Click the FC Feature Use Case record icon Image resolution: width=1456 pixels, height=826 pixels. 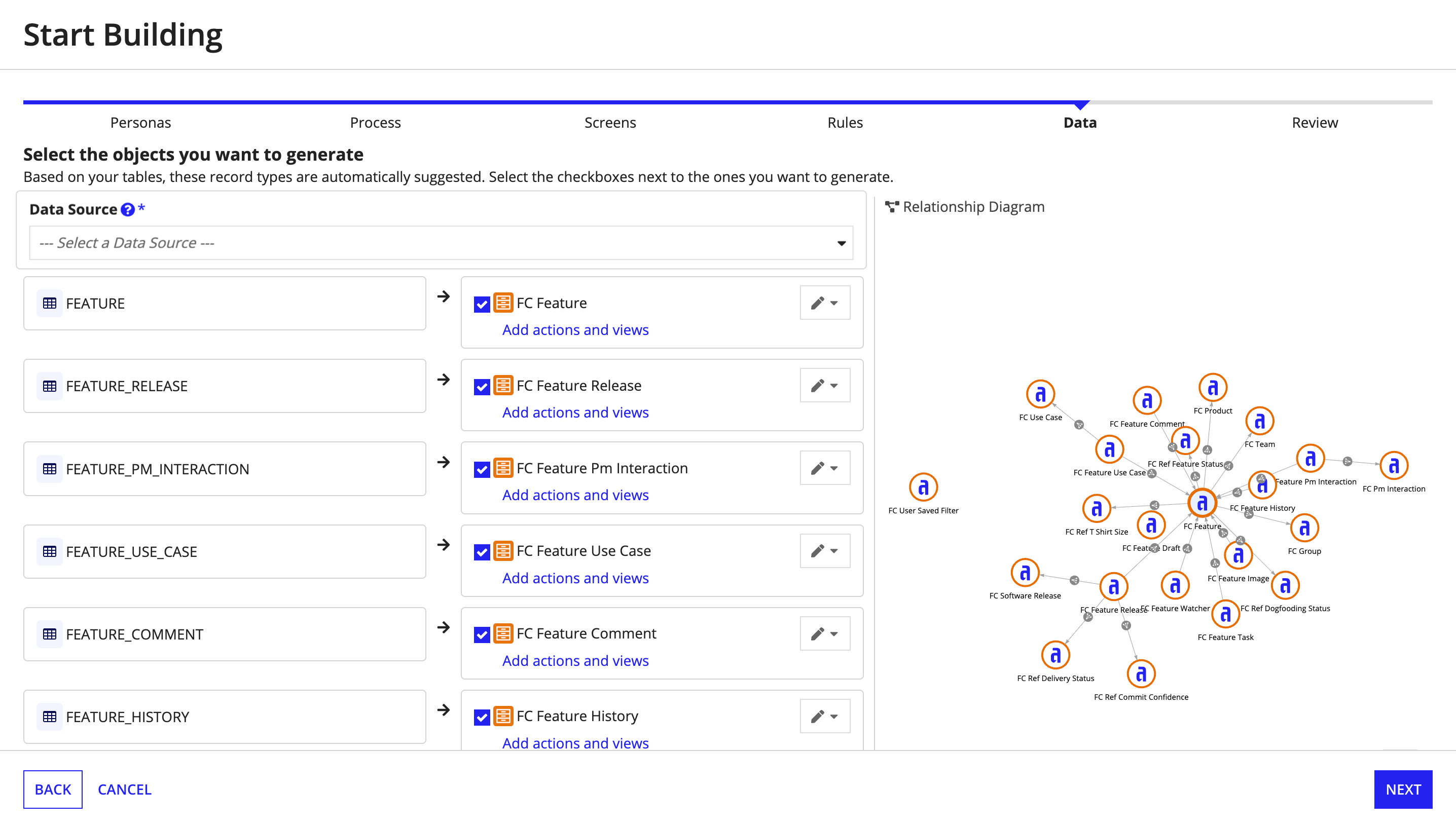click(x=503, y=551)
